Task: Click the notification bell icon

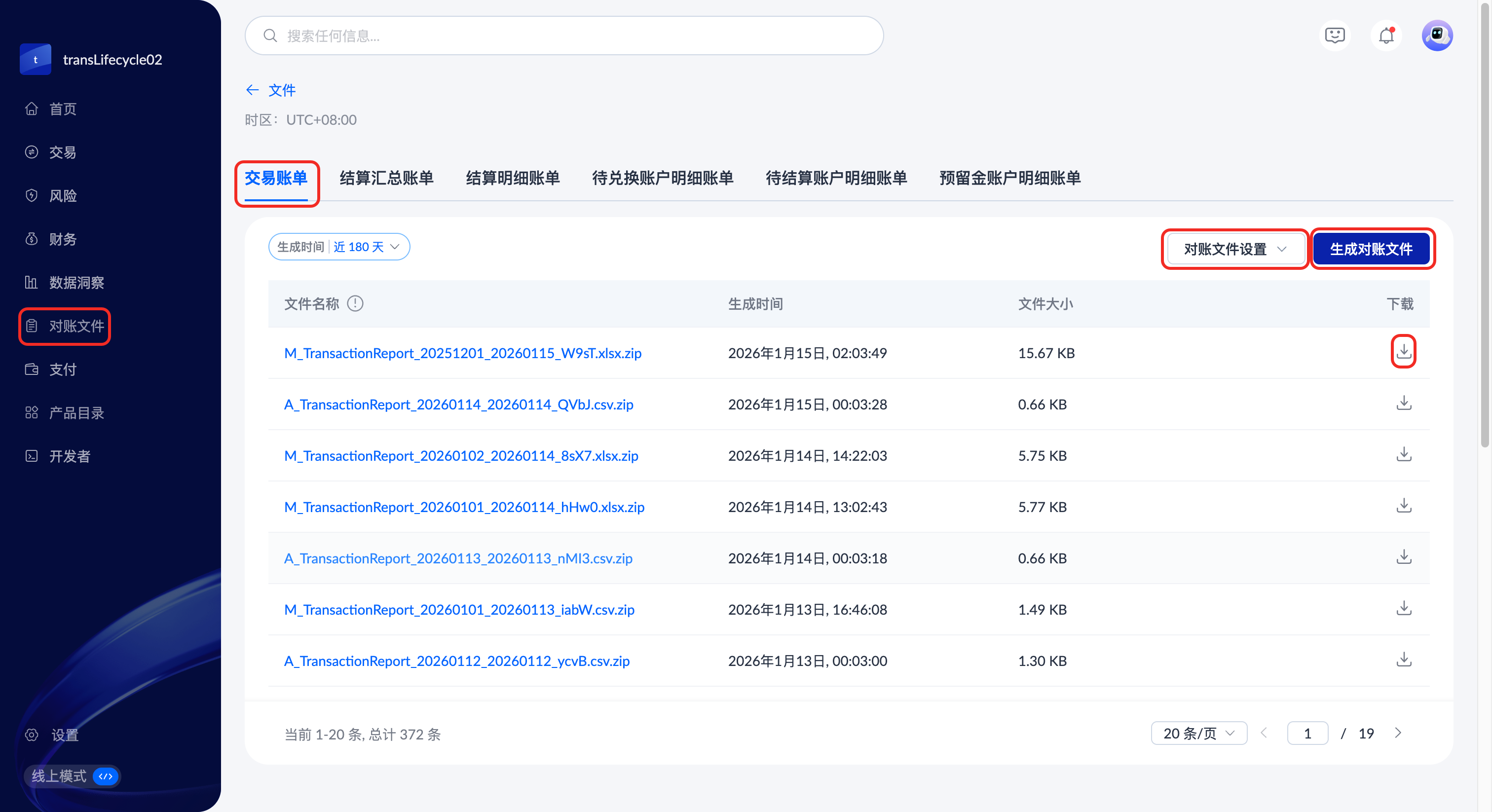Action: tap(1385, 36)
